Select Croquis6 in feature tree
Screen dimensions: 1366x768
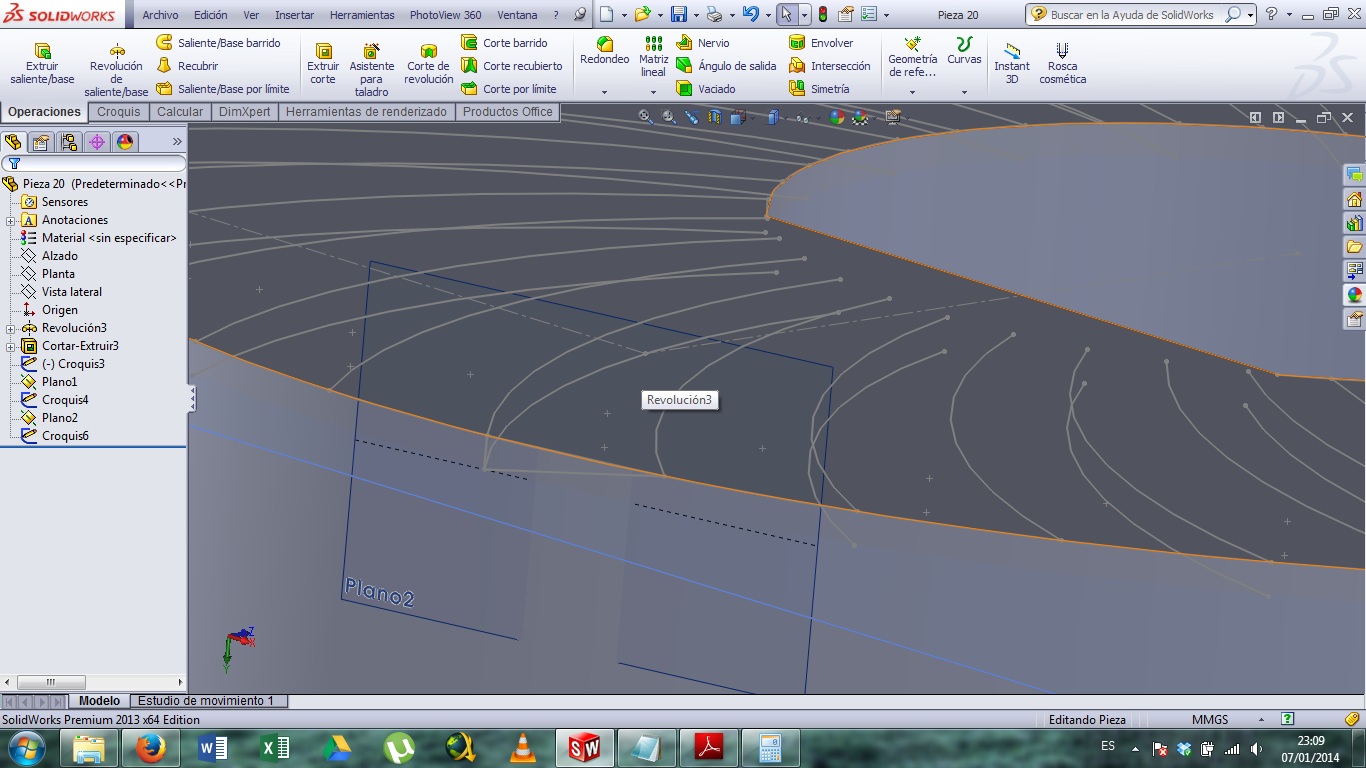pyautogui.click(x=65, y=436)
